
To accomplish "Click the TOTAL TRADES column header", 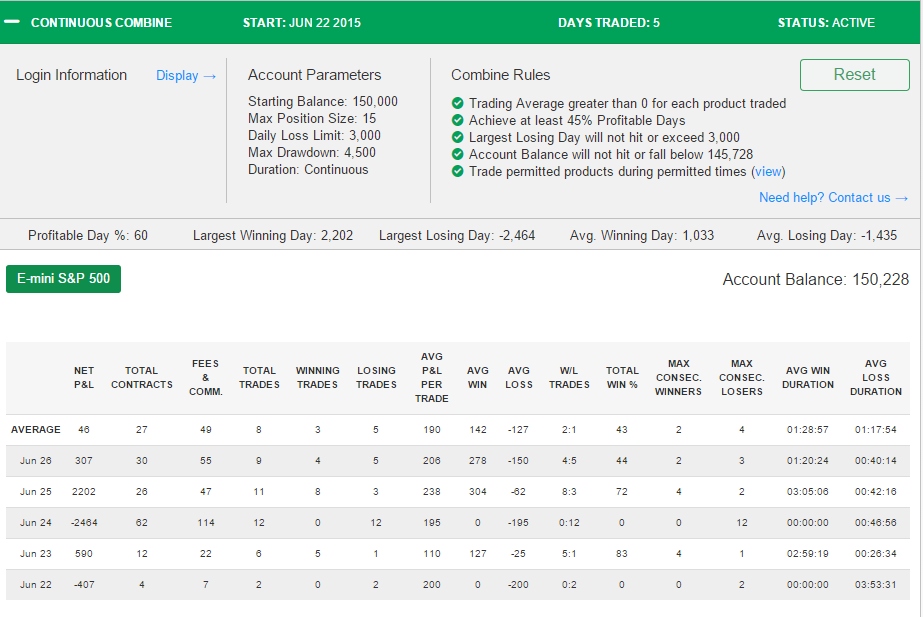I will (259, 378).
